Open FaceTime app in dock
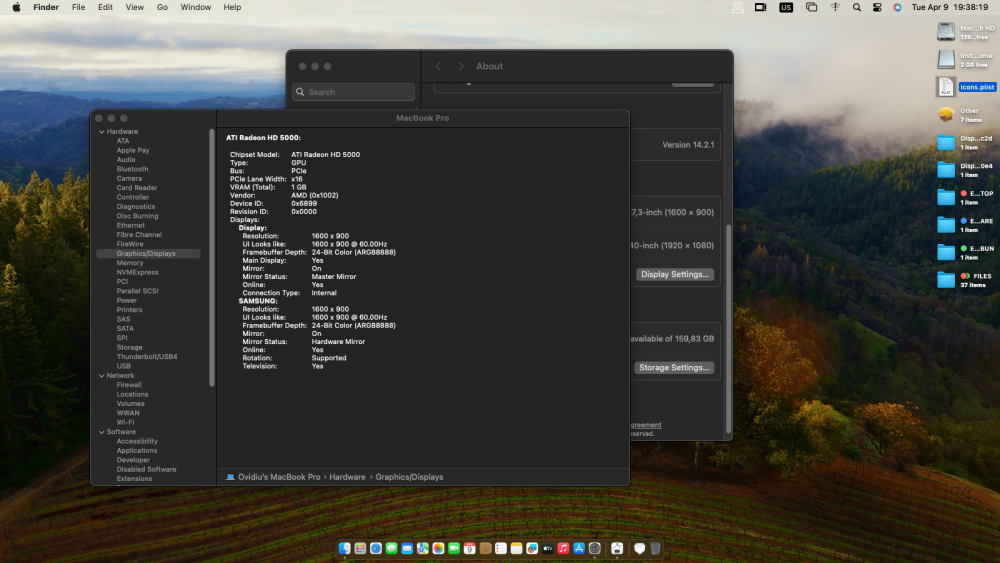 click(454, 548)
